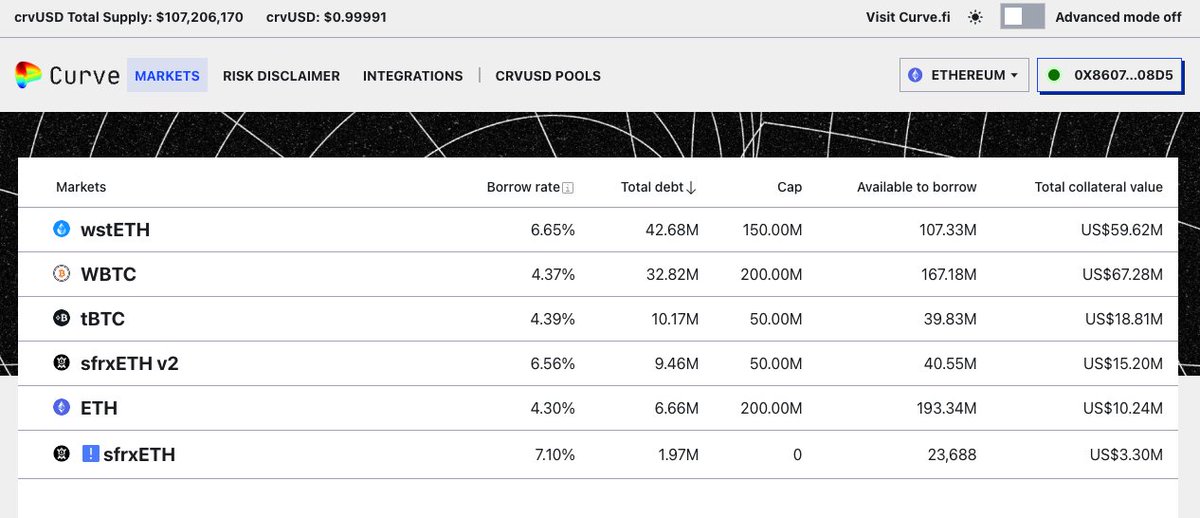The width and height of the screenshot is (1200, 518).
Task: Click the US$10.24M collateral value
Action: [1123, 408]
